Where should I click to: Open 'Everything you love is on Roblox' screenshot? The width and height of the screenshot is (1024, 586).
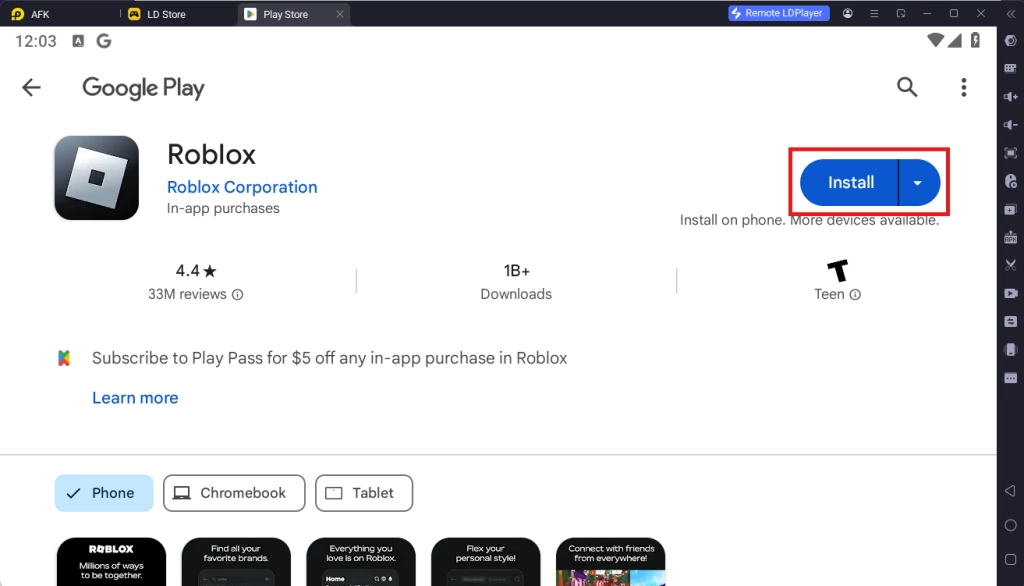coord(360,562)
